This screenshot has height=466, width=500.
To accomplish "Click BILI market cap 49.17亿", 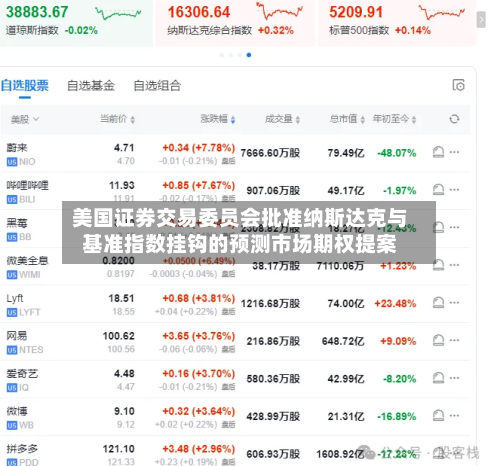I will point(346,191).
